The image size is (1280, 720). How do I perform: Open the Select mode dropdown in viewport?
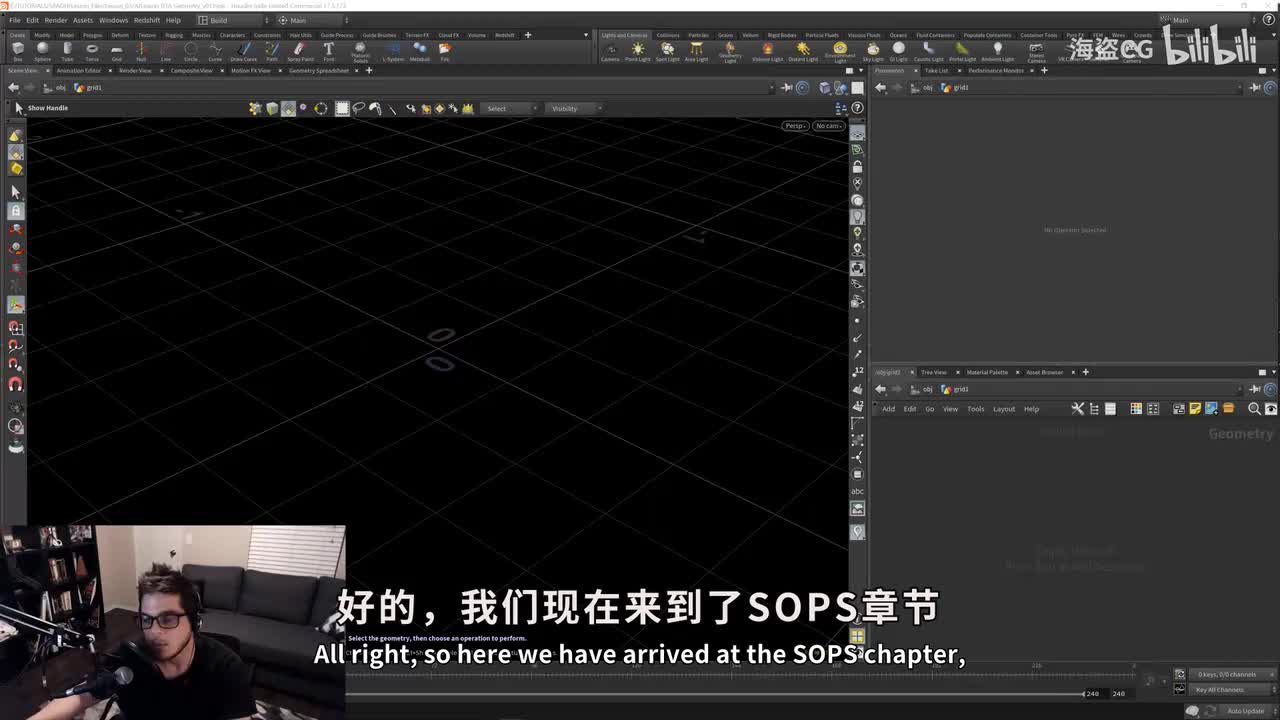coord(510,108)
